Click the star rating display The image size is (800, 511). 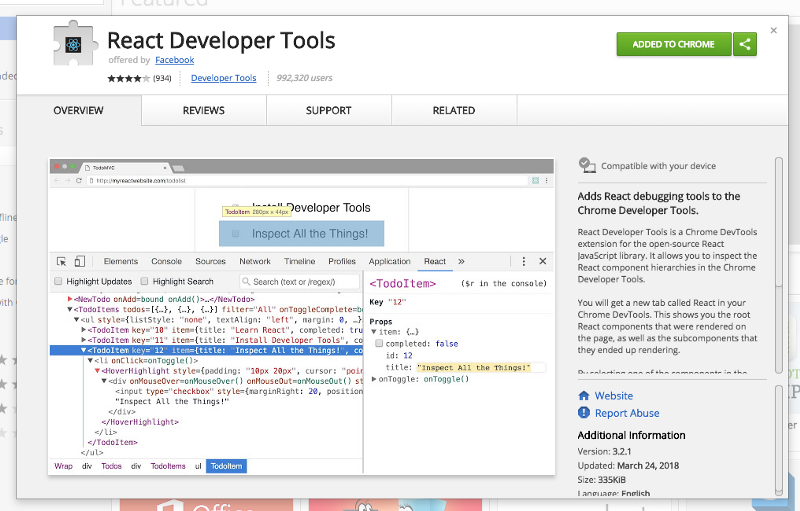coord(129,78)
